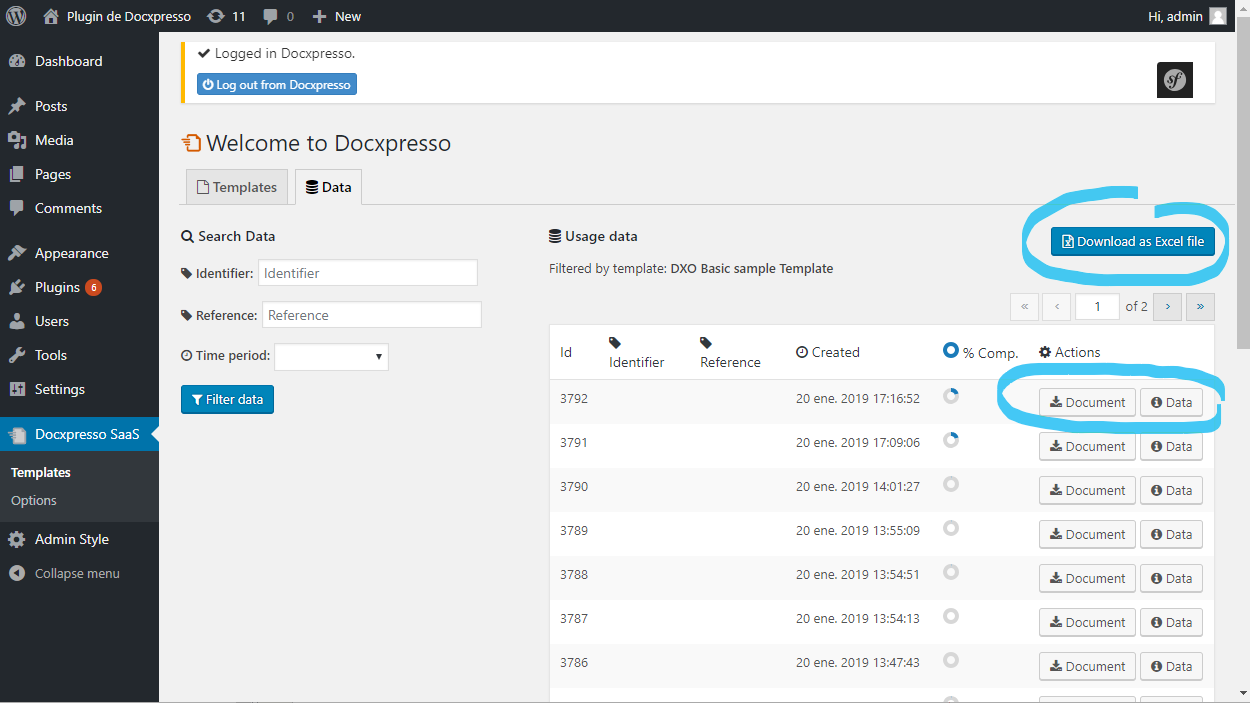Screen dimensions: 1250x703
Task: Download Document for Id 3788
Action: [x=1088, y=578]
